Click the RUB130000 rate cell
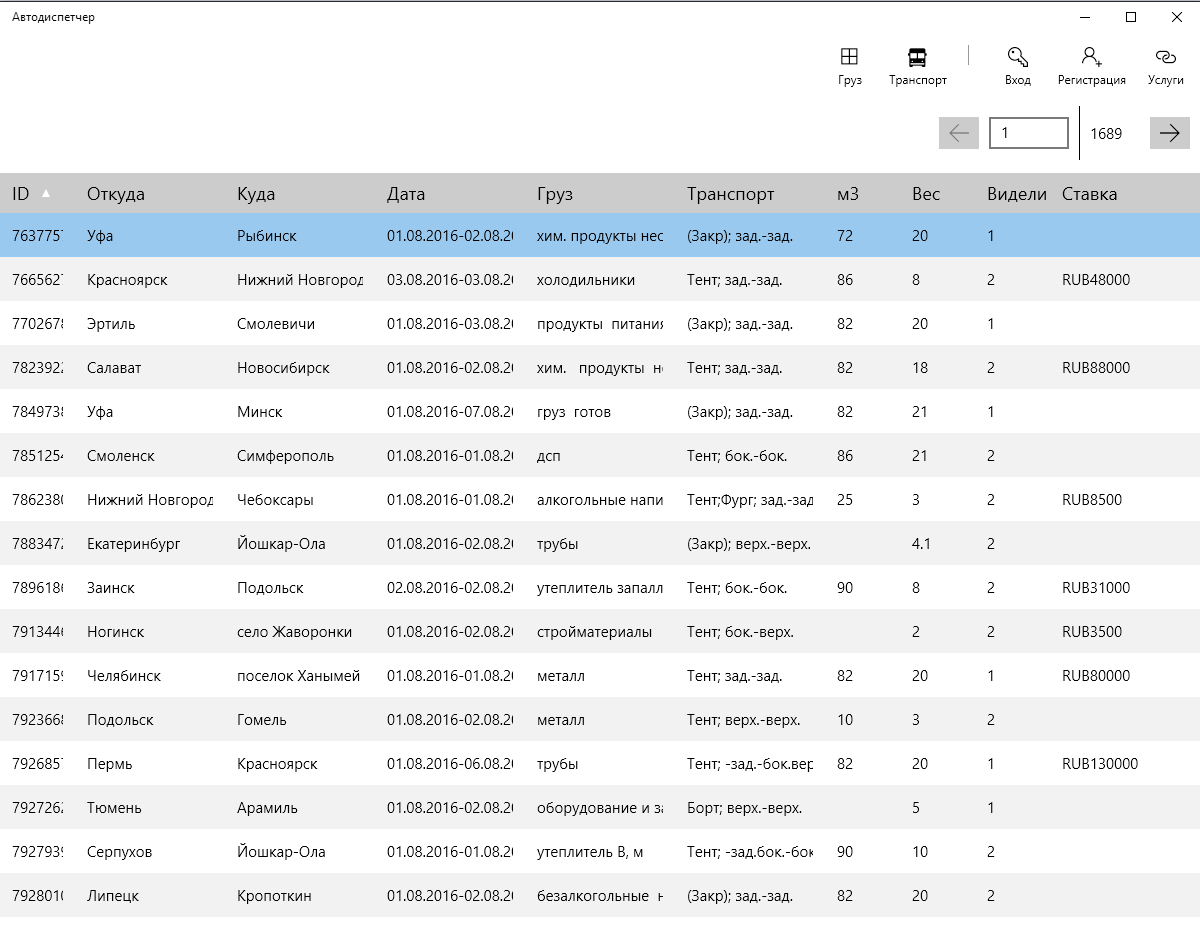 click(x=1100, y=764)
